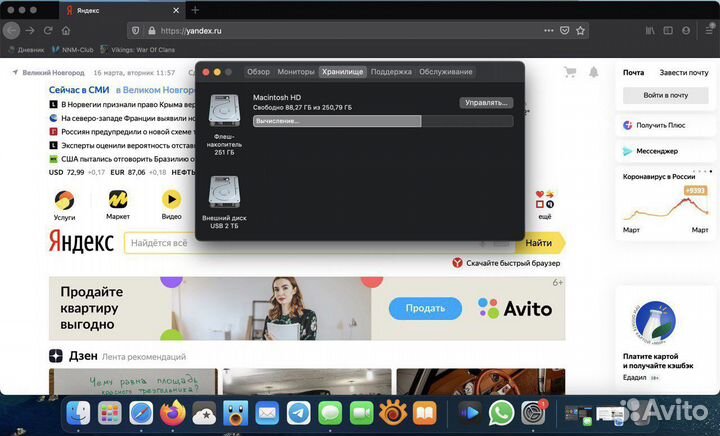Viewport: 720px width, 436px height.
Task: Open tracking protection shield in address bar
Action: pos(135,30)
